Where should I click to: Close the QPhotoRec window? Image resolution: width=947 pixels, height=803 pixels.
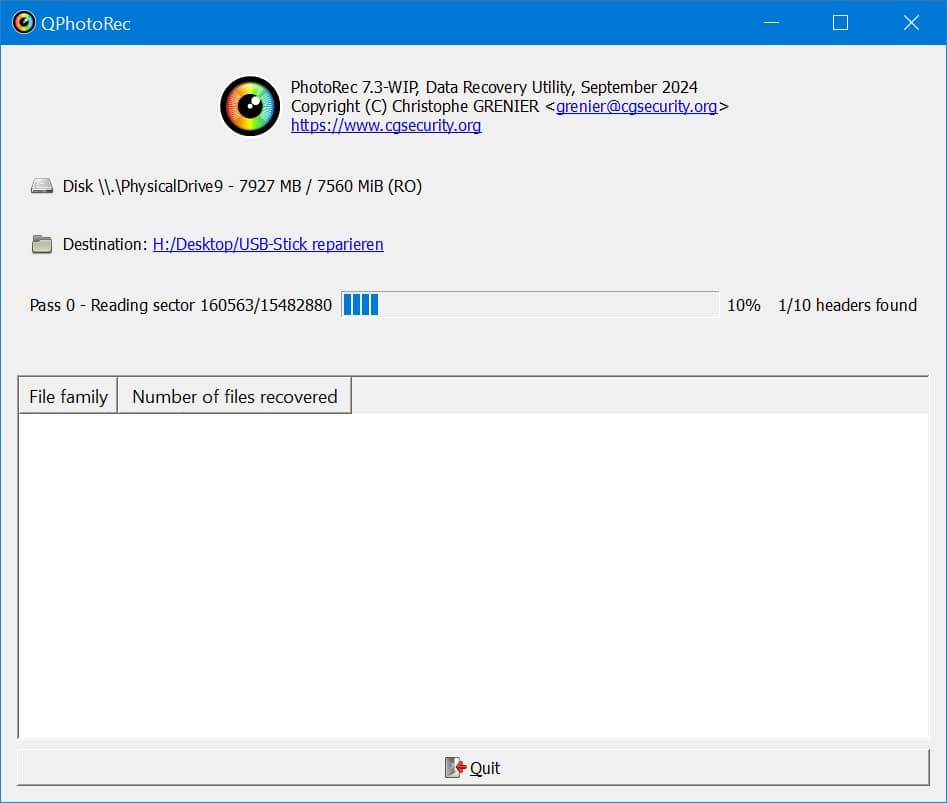911,23
